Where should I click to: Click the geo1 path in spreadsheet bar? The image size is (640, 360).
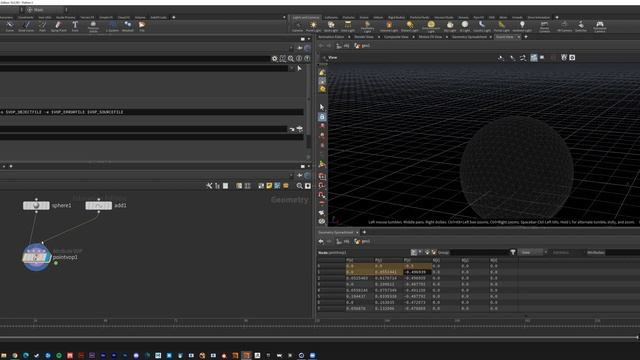click(x=362, y=241)
